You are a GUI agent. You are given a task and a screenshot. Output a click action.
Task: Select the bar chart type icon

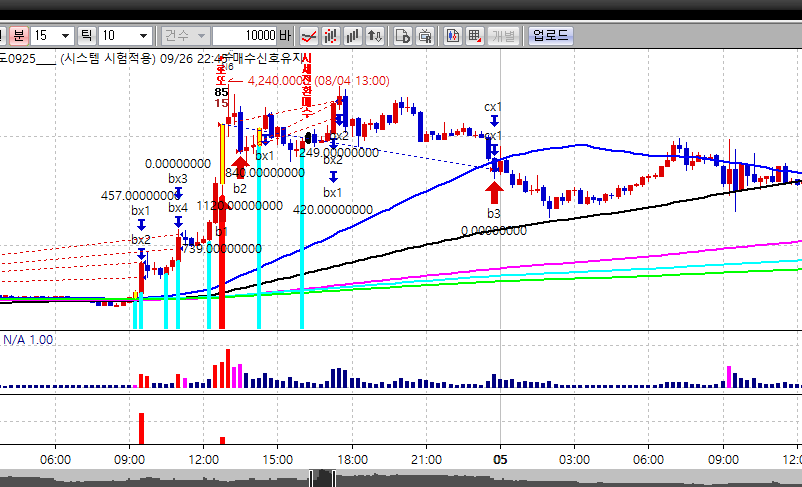(352, 35)
